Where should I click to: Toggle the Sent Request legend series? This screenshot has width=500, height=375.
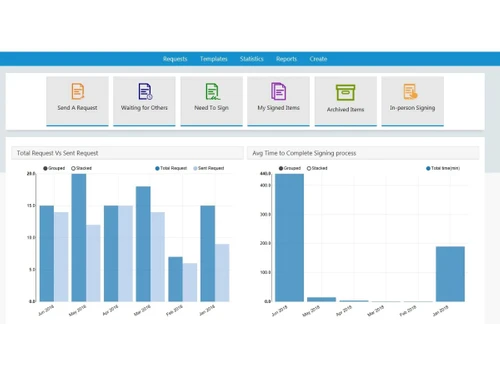pos(209,168)
